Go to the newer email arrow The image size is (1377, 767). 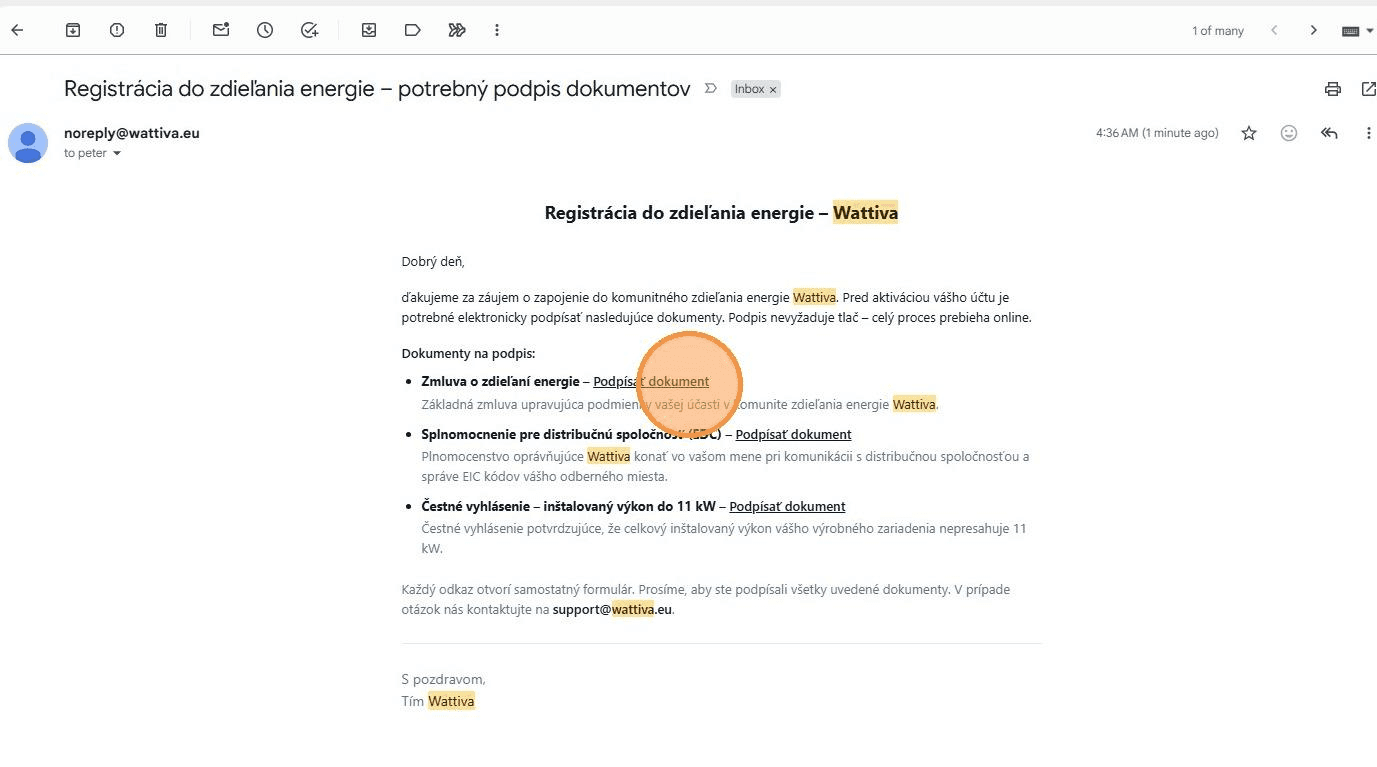(1274, 30)
